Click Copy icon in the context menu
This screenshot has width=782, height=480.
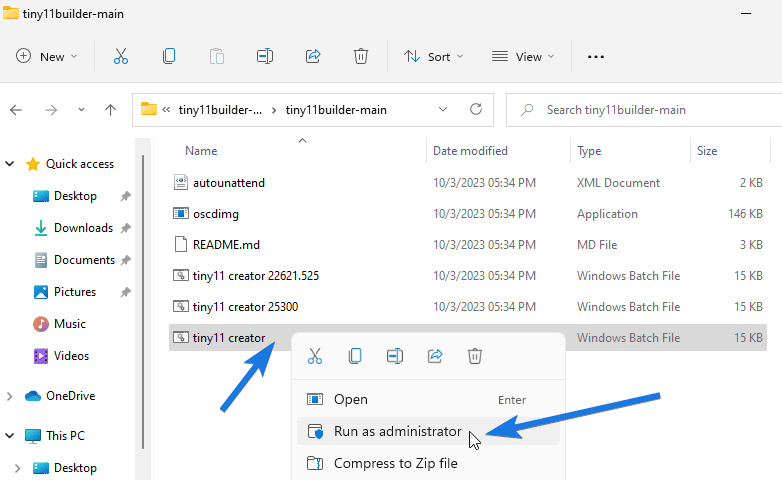click(355, 356)
